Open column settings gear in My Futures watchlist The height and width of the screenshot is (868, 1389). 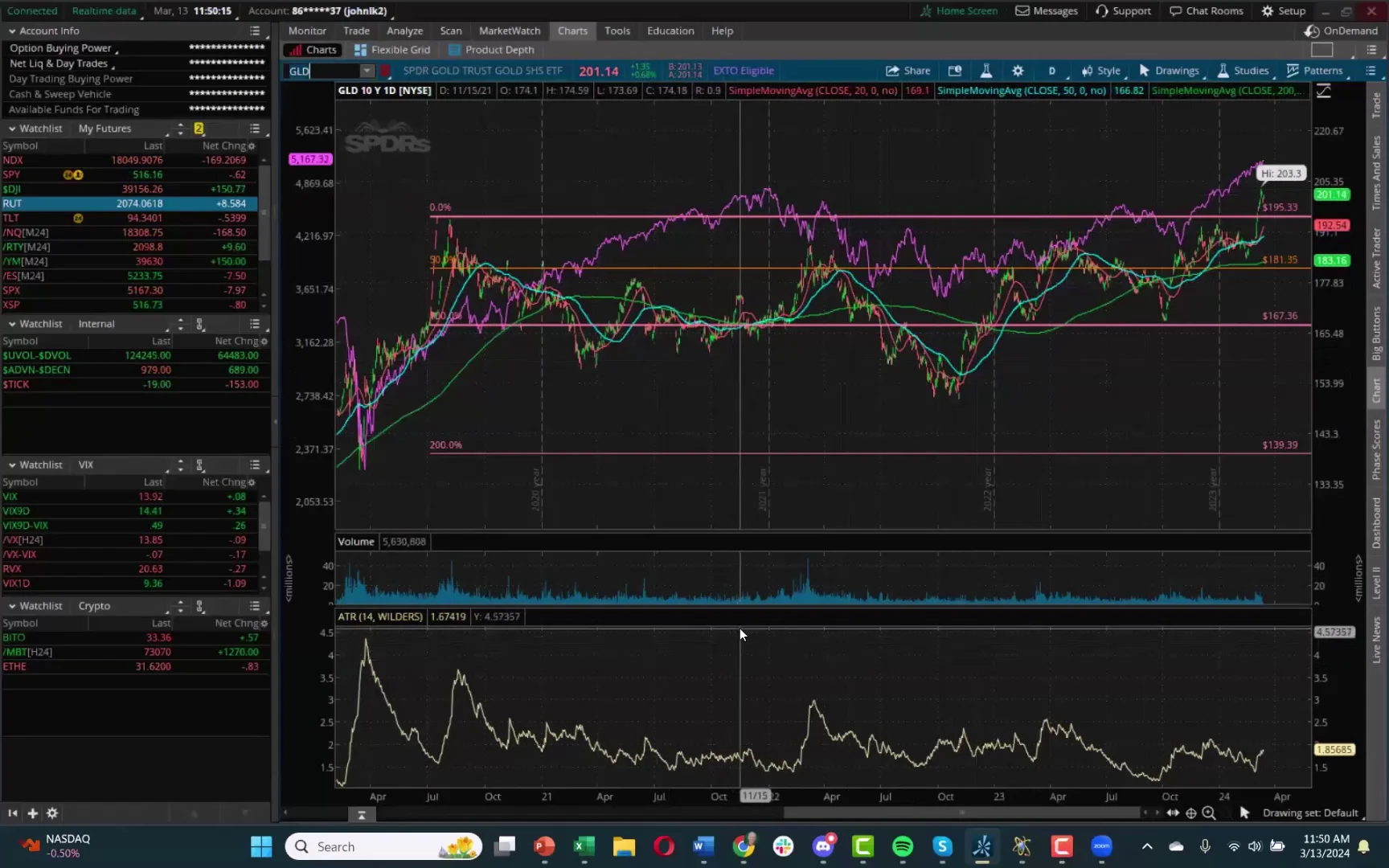point(252,146)
